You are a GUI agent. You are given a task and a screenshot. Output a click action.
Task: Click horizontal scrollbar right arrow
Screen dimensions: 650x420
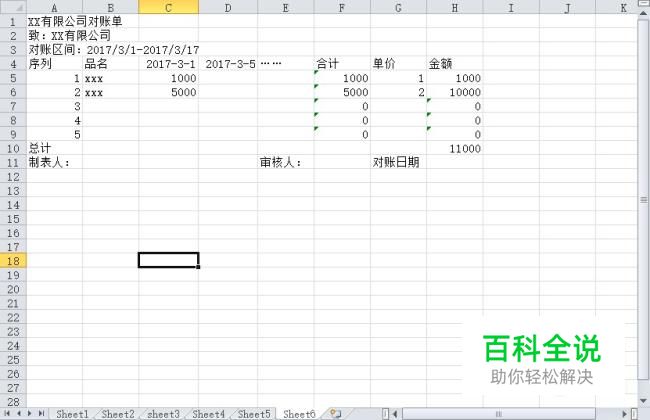[624, 414]
